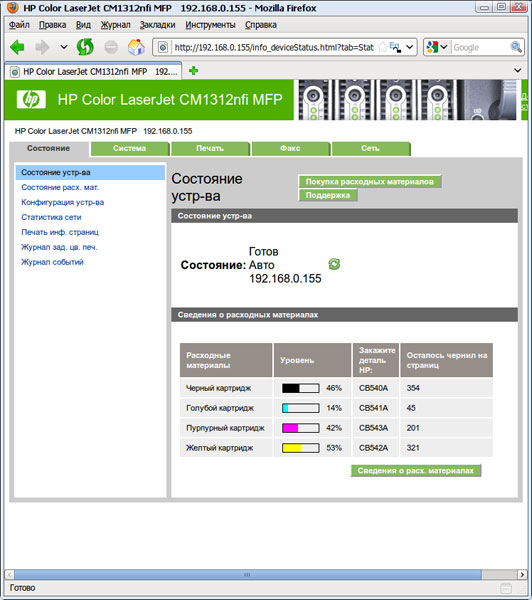Click the URL address field

(x=274, y=47)
